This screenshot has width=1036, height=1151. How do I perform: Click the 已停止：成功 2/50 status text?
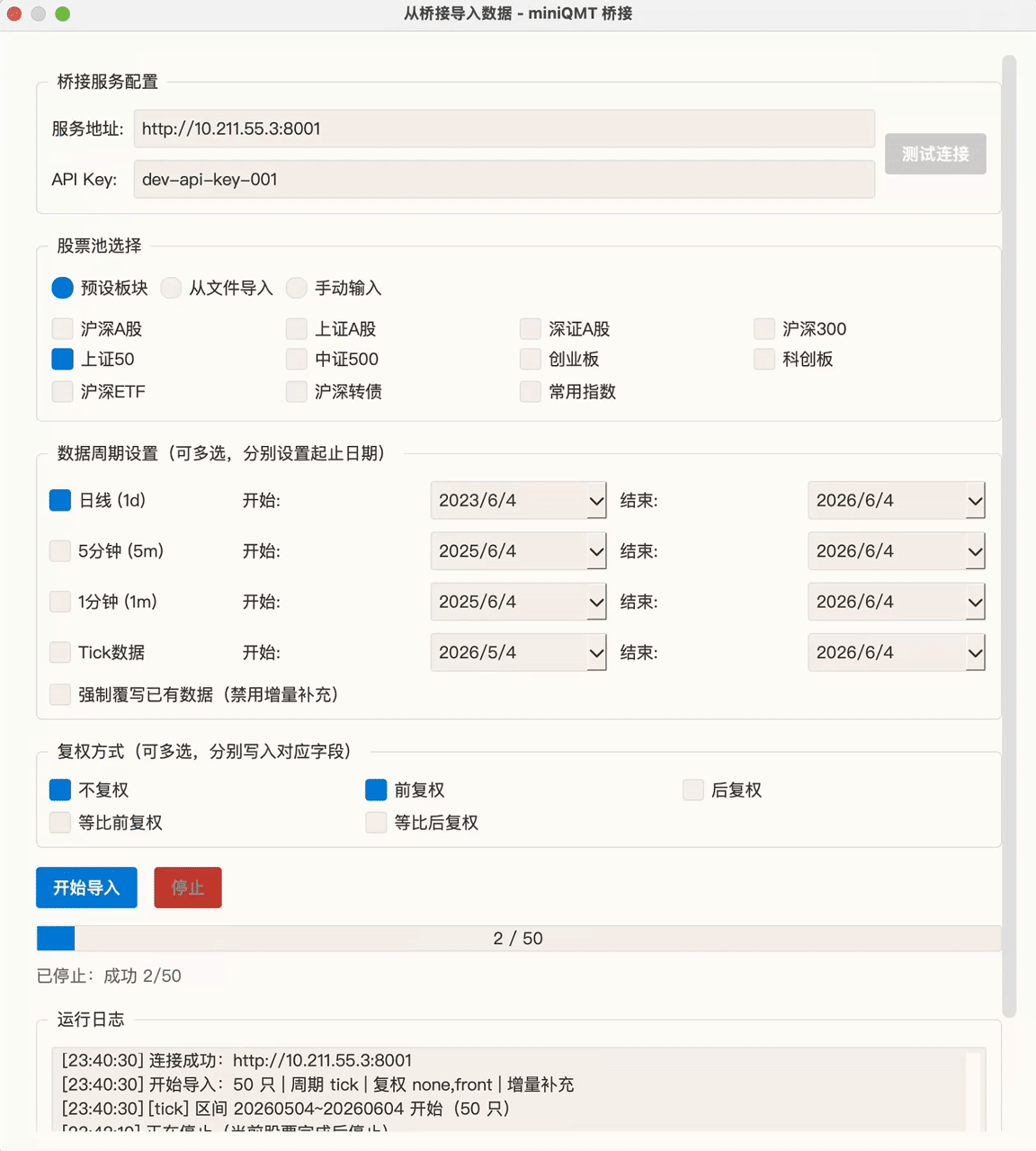point(109,976)
